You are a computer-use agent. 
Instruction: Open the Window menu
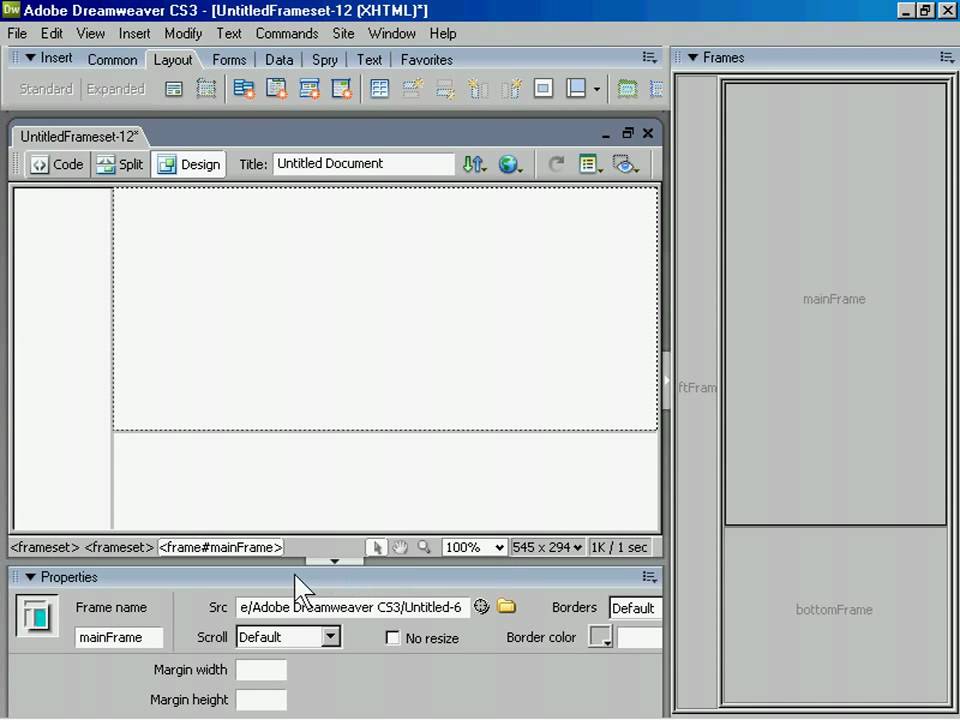point(392,34)
